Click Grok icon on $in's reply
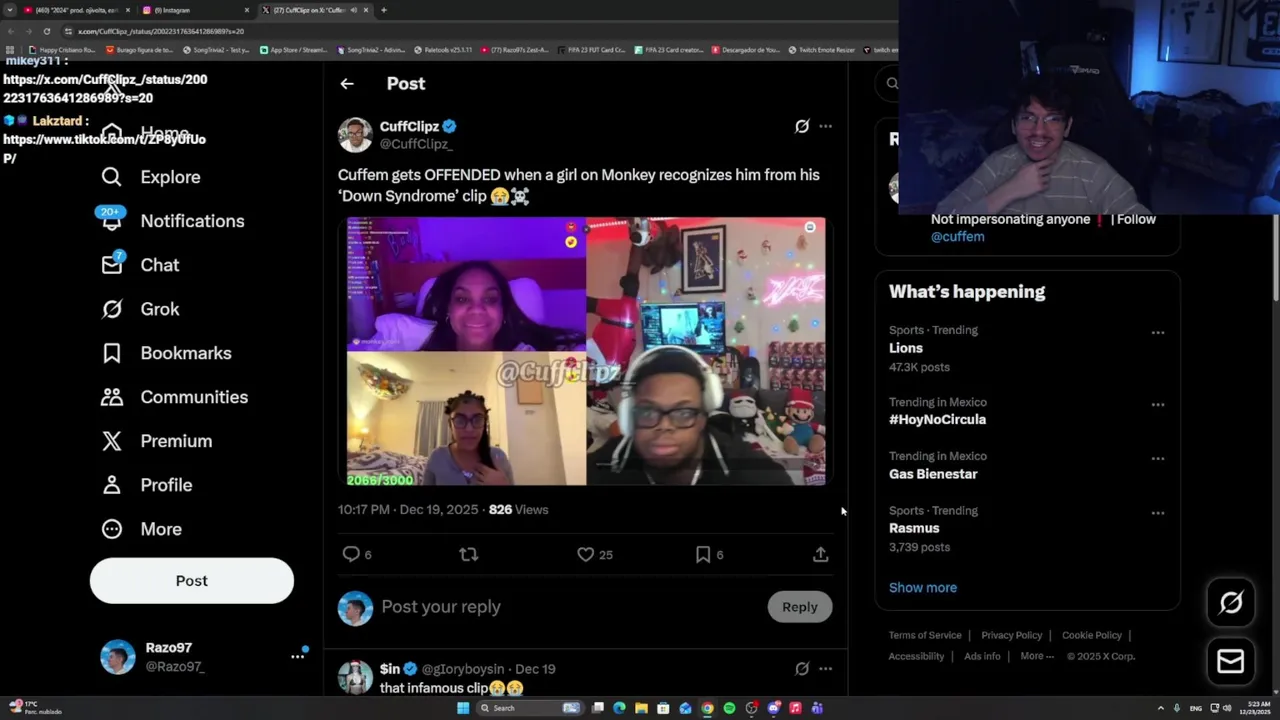Image resolution: width=1280 pixels, height=720 pixels. (801, 669)
